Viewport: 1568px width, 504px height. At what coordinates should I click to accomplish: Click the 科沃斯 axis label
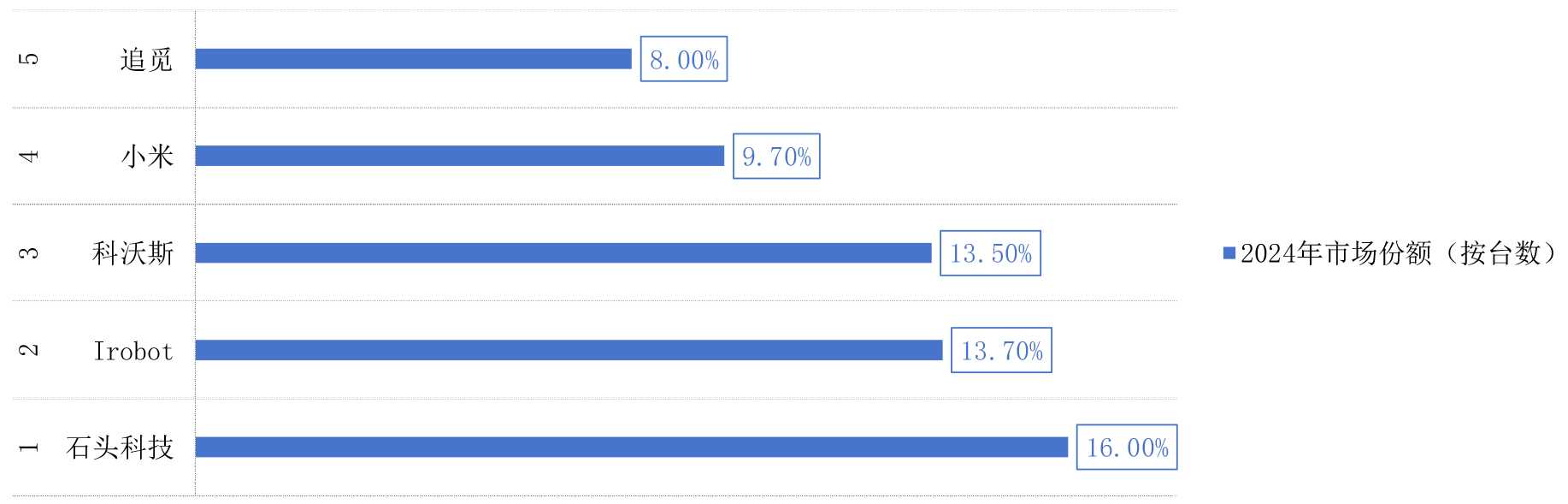point(133,253)
